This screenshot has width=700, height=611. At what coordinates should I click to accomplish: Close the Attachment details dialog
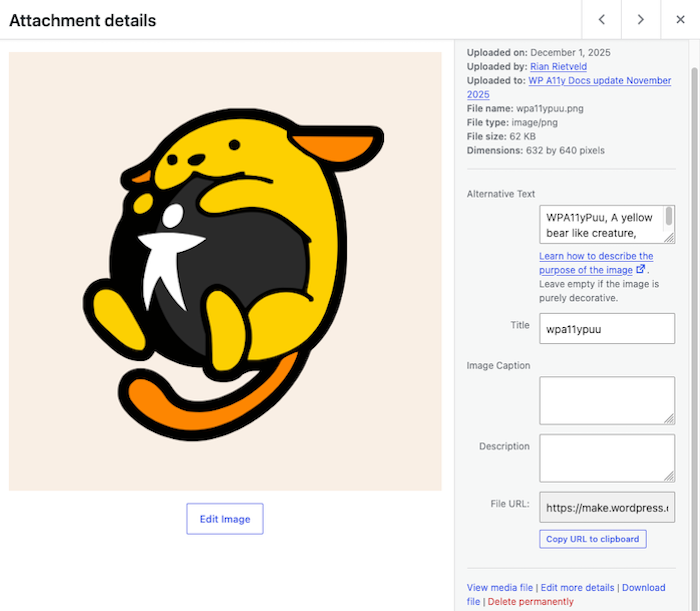point(680,20)
